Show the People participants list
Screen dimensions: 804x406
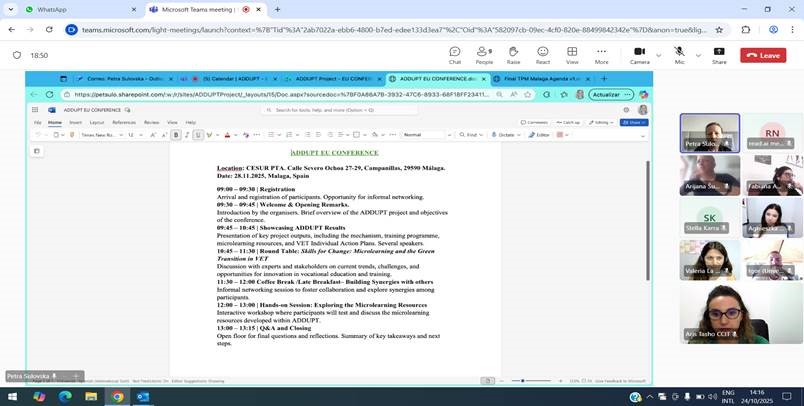pos(484,54)
